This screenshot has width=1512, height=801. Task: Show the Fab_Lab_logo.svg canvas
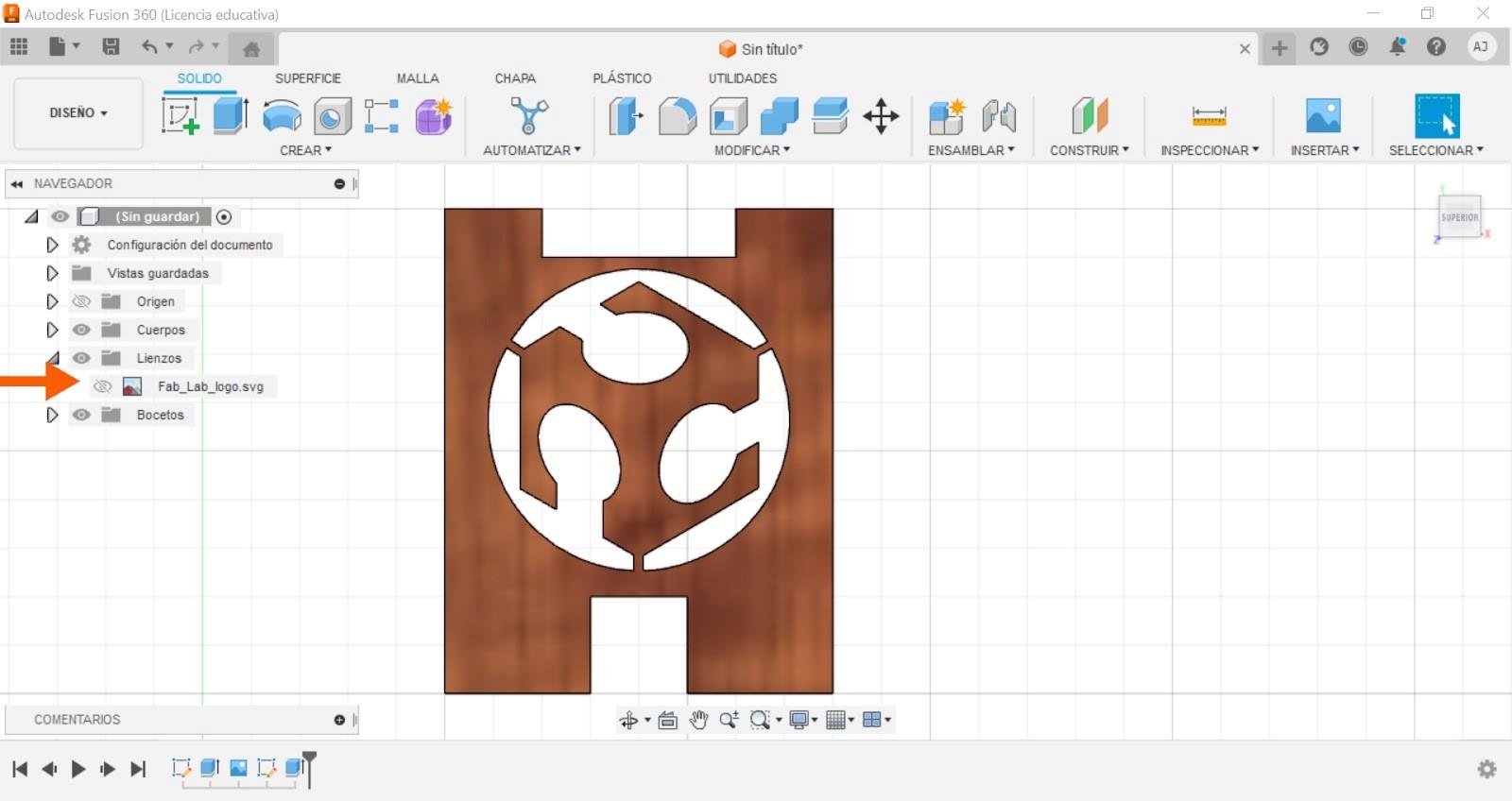pos(103,386)
